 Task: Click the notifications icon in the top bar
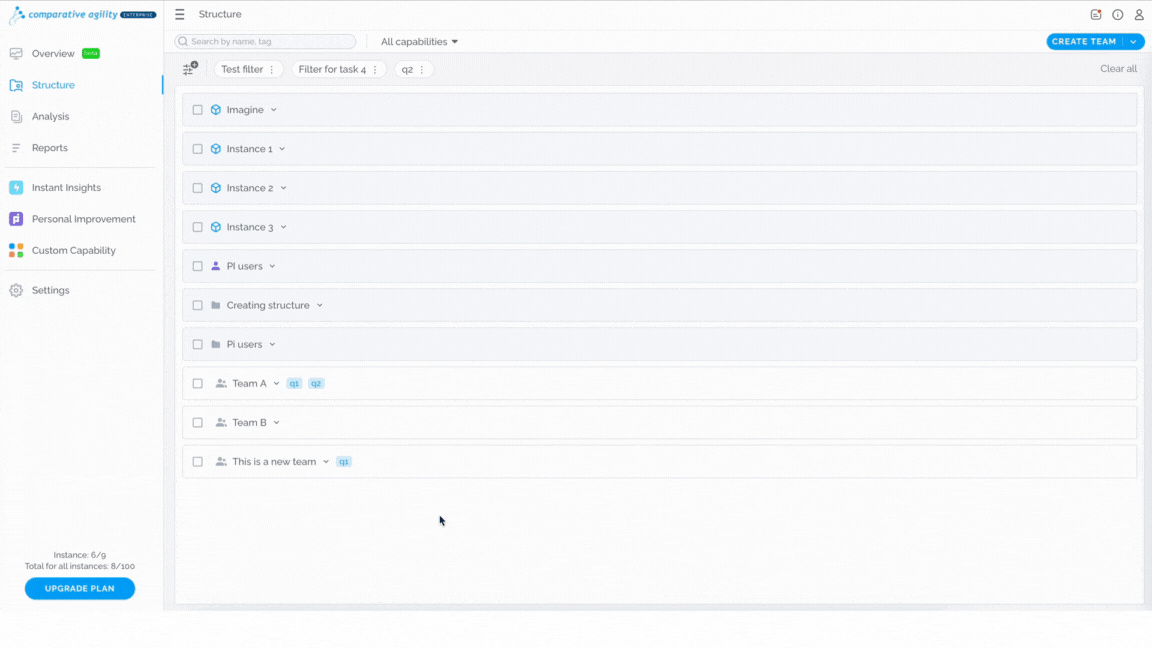pos(1095,14)
